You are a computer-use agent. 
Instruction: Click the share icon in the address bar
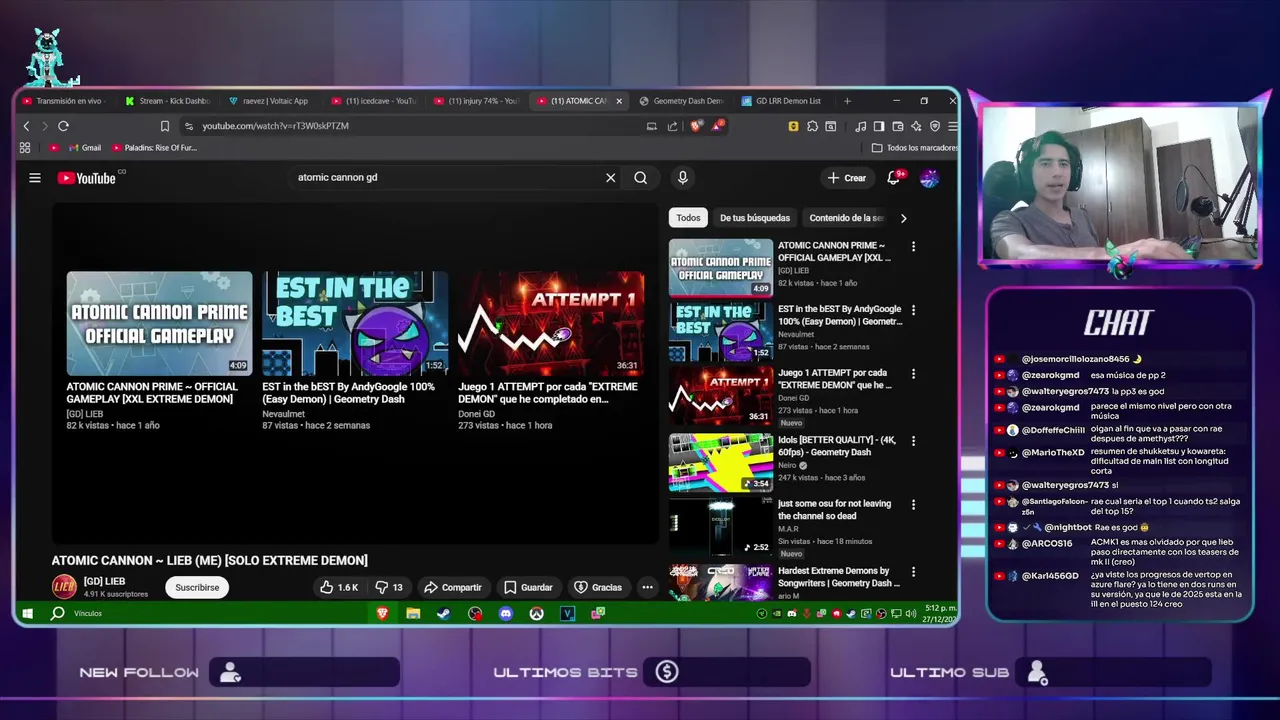point(672,126)
